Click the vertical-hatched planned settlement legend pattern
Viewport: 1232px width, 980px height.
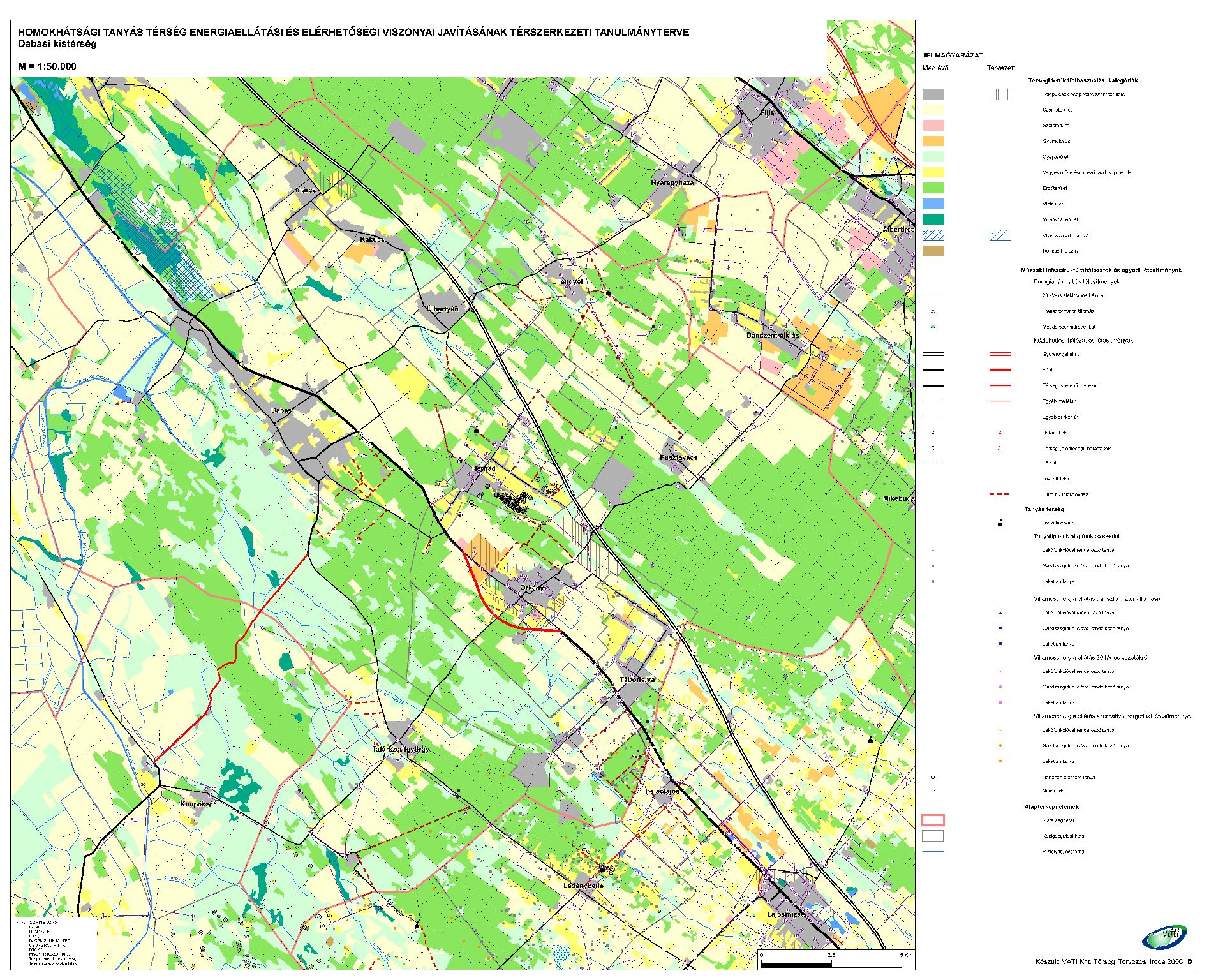pos(1001,94)
